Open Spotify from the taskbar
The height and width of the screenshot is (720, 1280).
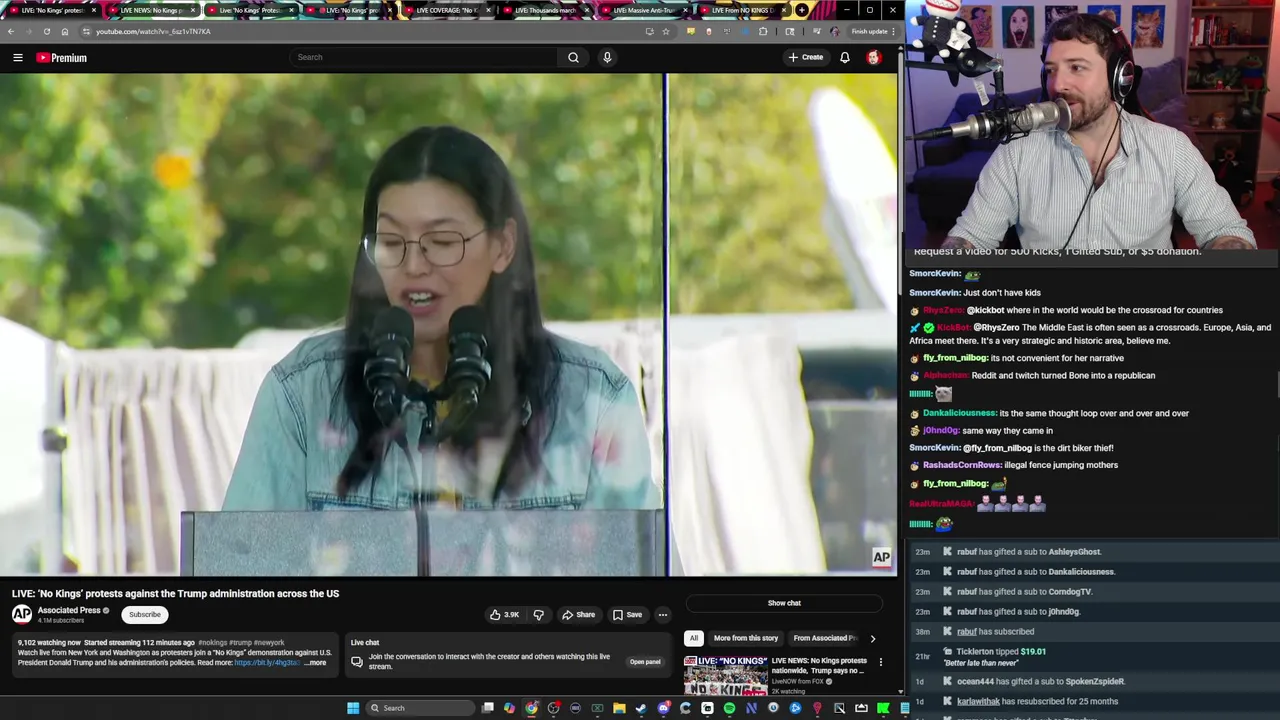point(729,708)
